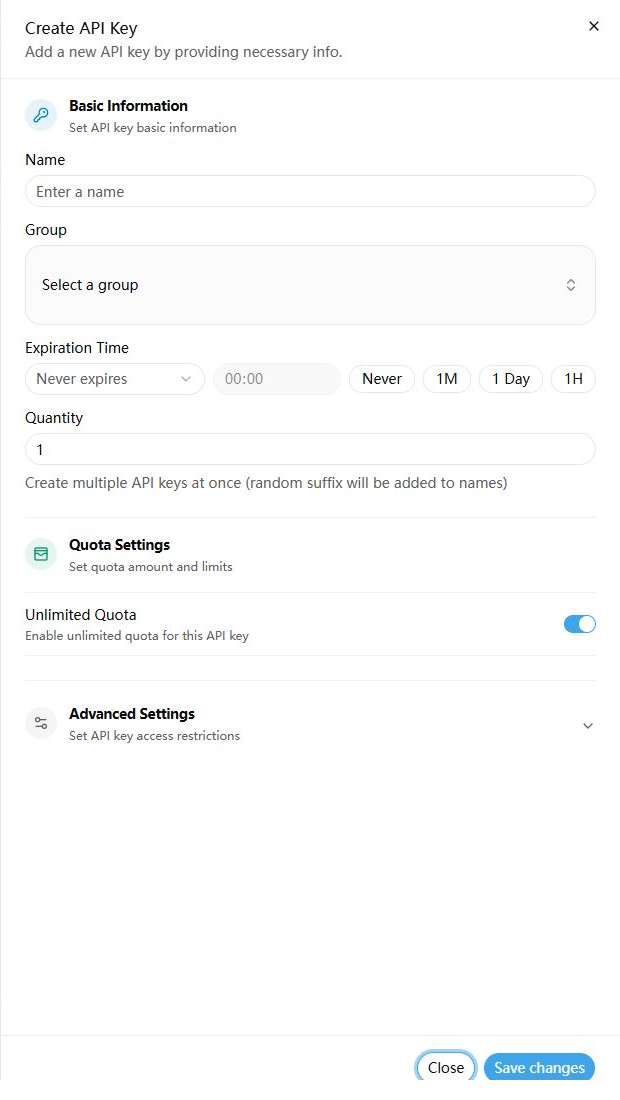Click the Quota Settings heading
The image size is (620, 1100).
119,544
